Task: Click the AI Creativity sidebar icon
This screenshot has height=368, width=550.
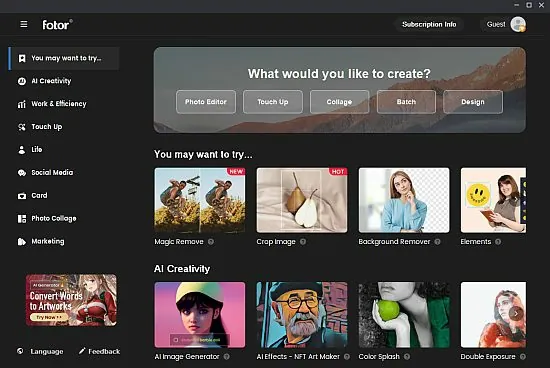Action: click(x=22, y=81)
